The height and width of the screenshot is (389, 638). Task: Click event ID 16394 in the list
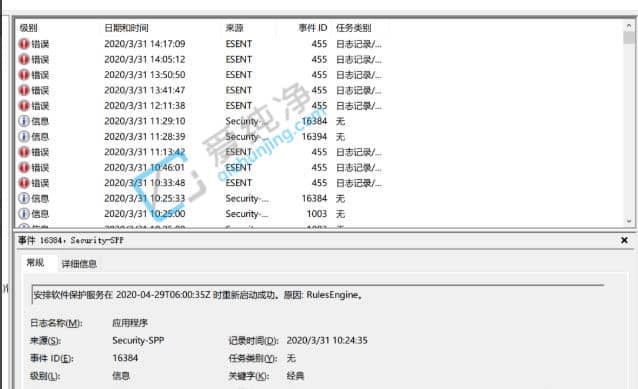pyautogui.click(x=314, y=137)
